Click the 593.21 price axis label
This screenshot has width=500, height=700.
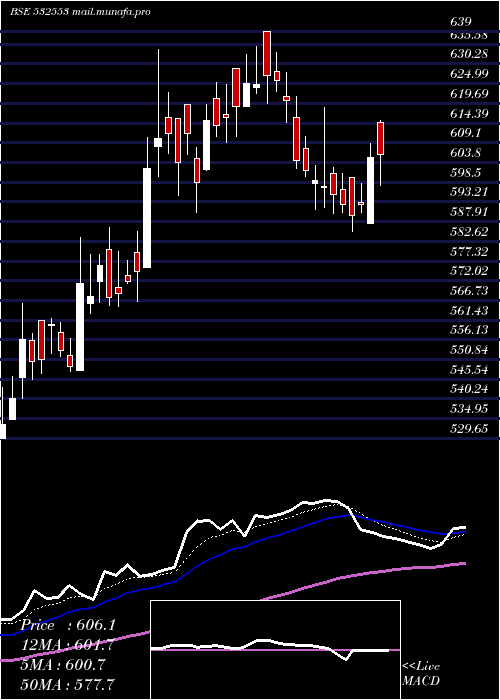pos(469,192)
